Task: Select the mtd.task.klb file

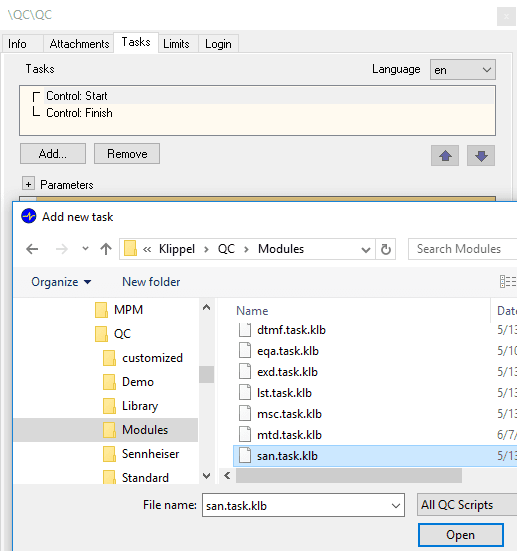Action: 289,435
